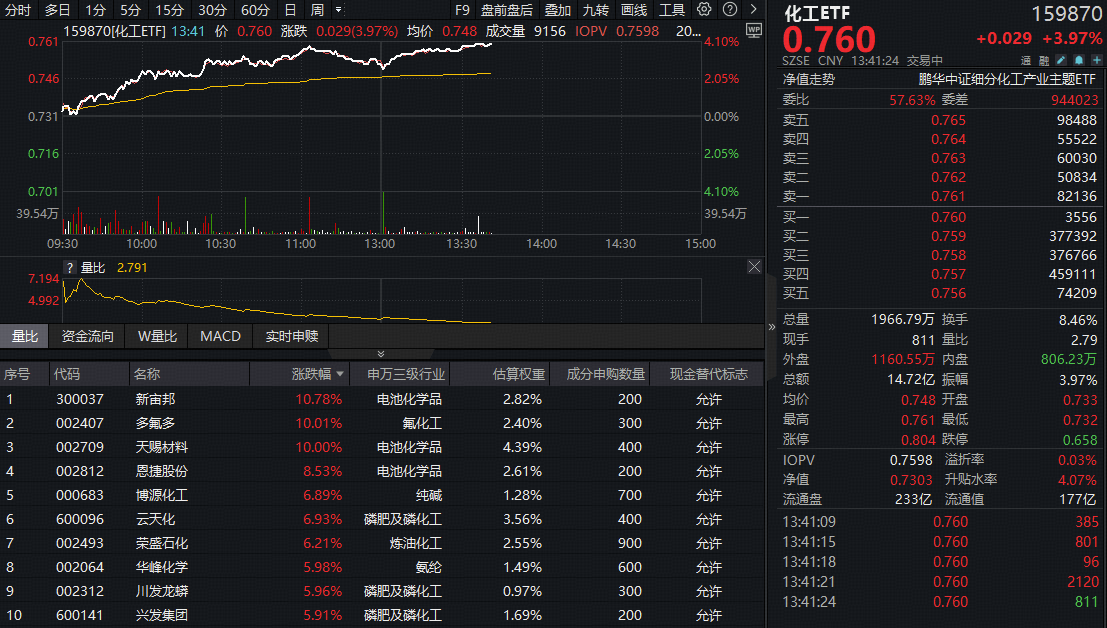Click the 融 margin trading badge
Viewport: 1107px width, 628px height.
coord(1044,60)
